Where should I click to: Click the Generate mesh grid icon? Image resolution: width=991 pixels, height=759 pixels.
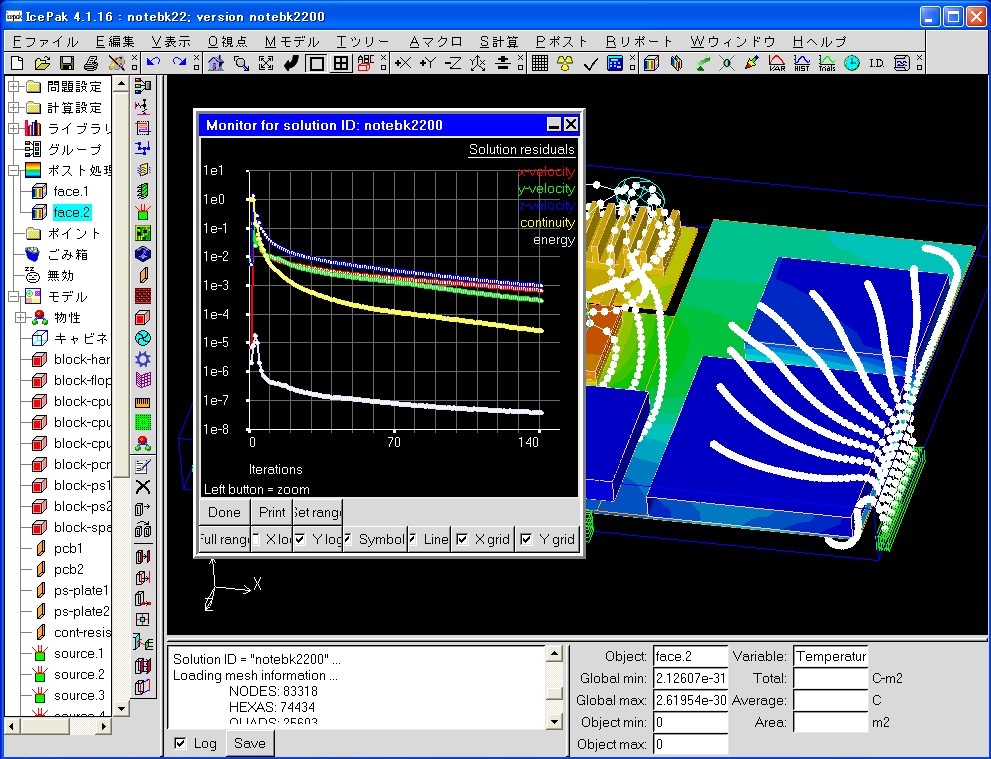540,63
